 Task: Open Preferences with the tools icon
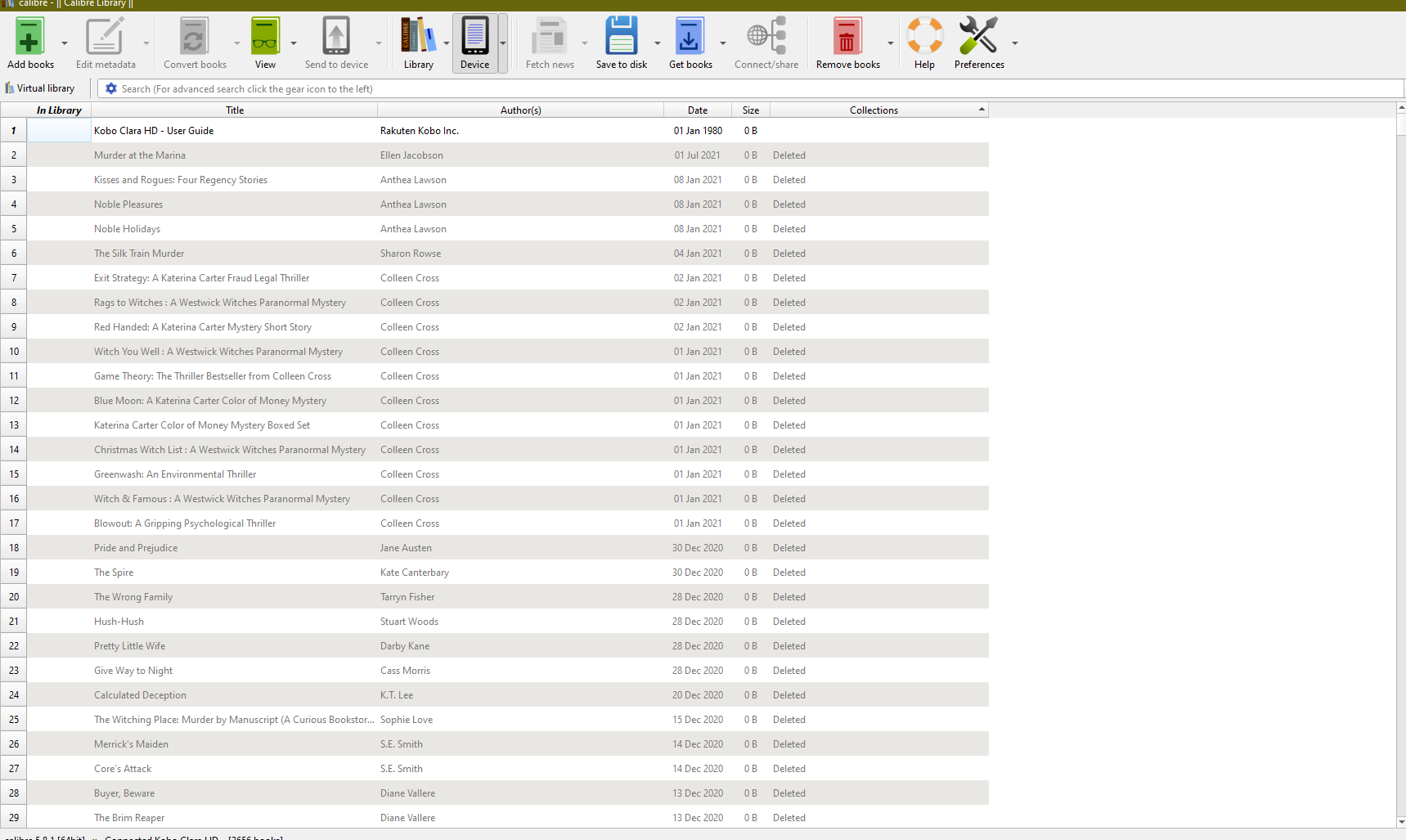pos(978,36)
